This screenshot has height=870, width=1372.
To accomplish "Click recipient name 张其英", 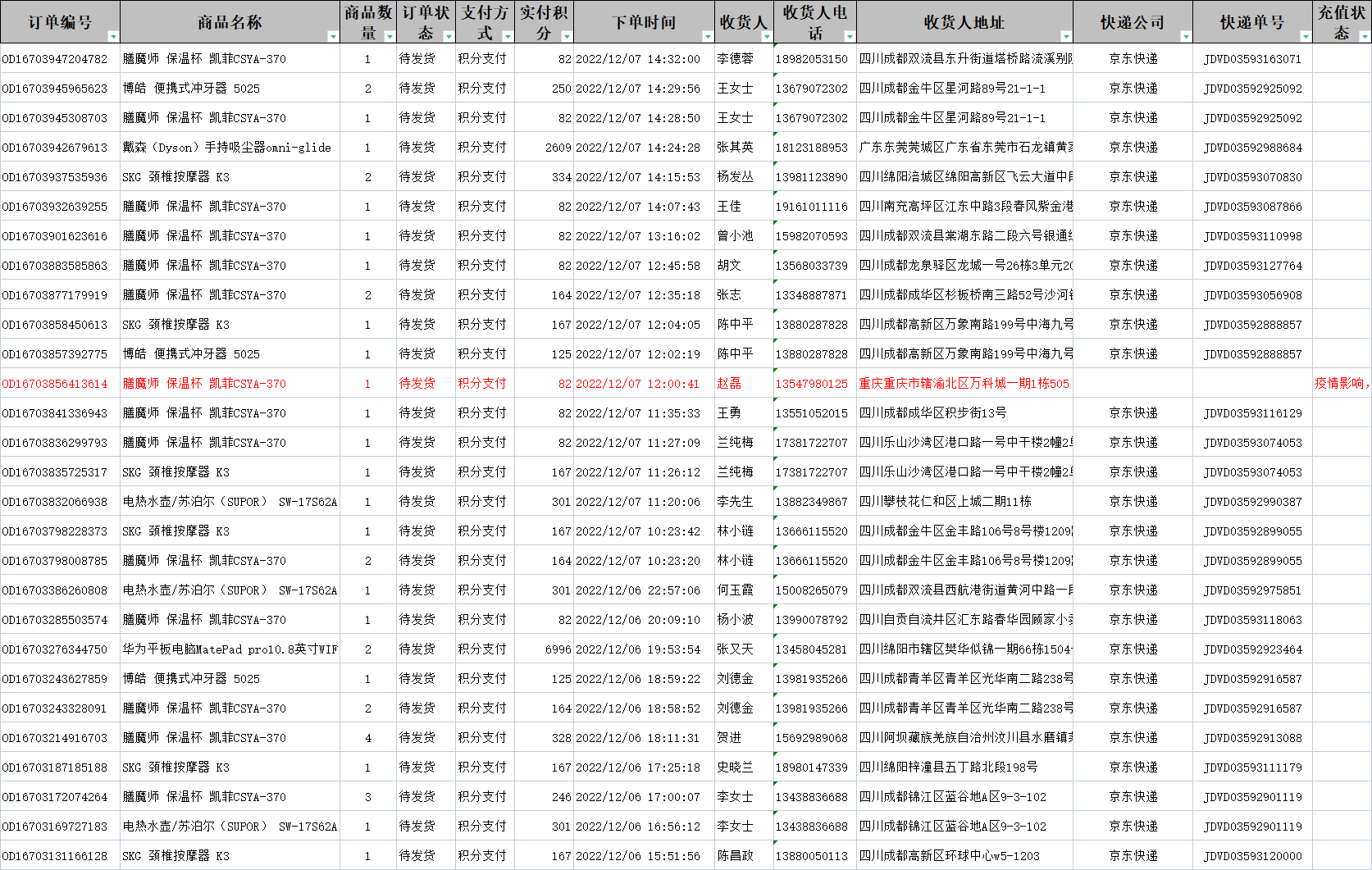I will [735, 148].
